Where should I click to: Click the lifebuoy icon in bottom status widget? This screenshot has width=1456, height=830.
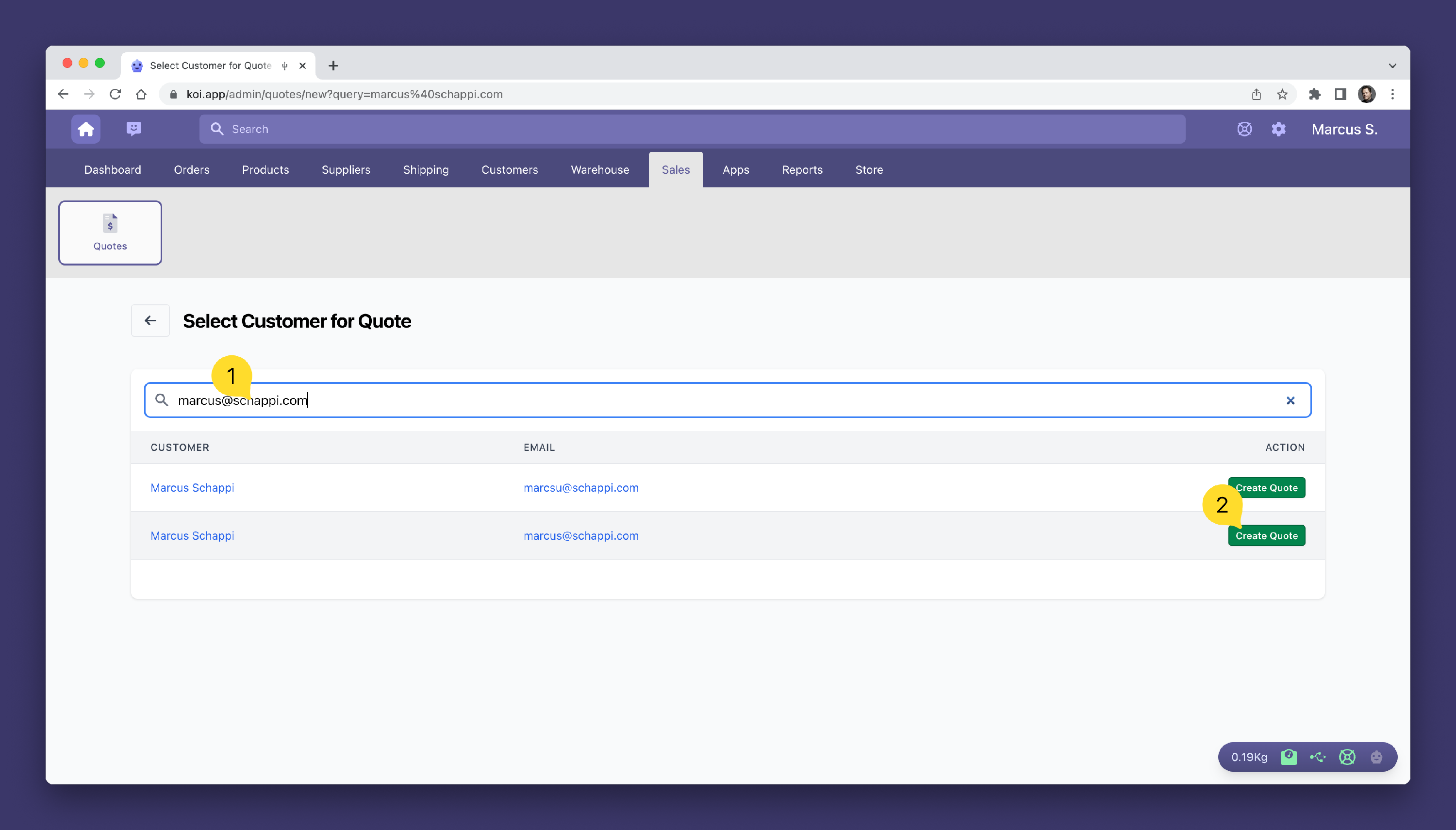pos(1347,757)
